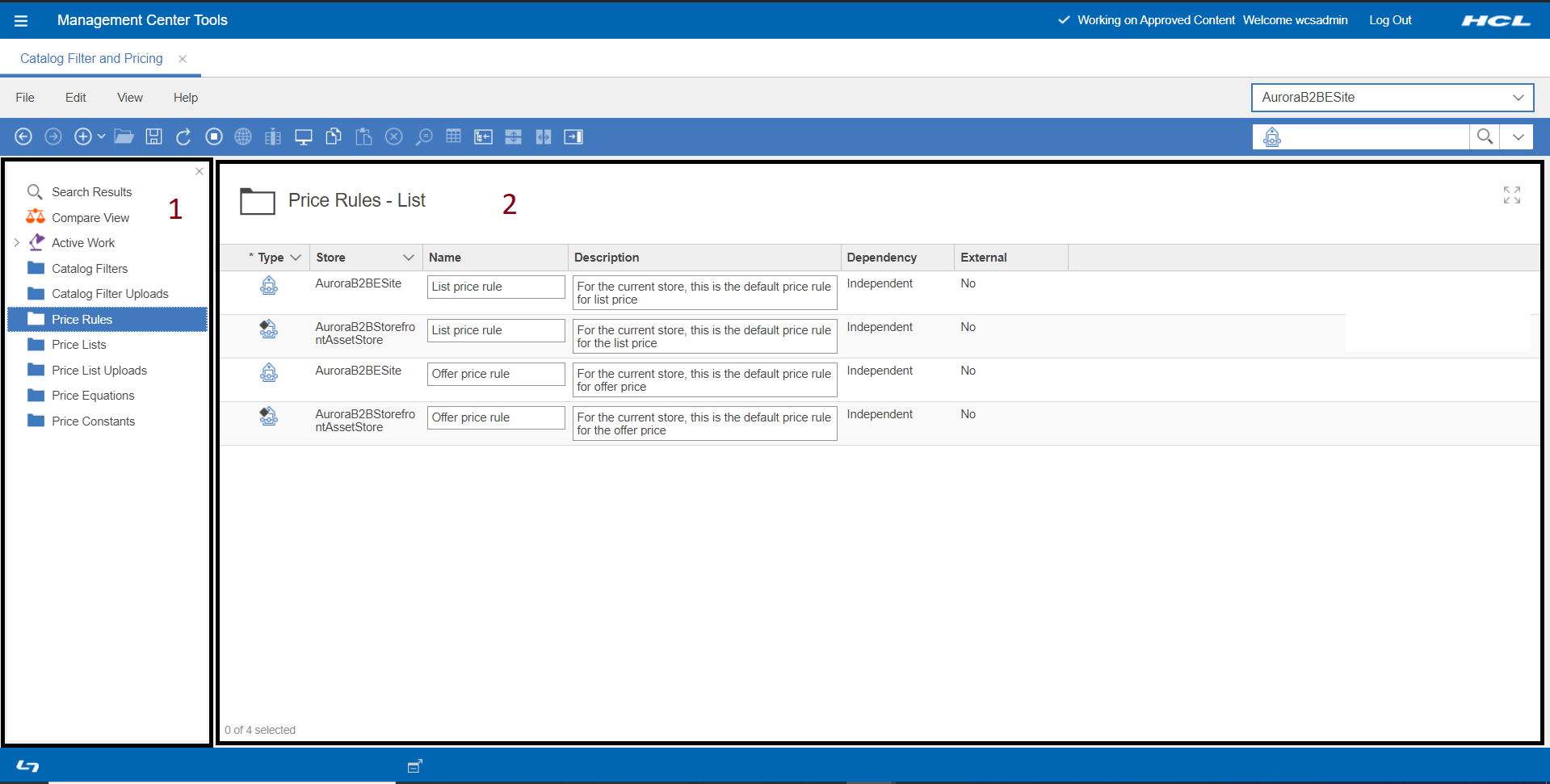Expand the Create New dropdown arrow

click(x=101, y=136)
